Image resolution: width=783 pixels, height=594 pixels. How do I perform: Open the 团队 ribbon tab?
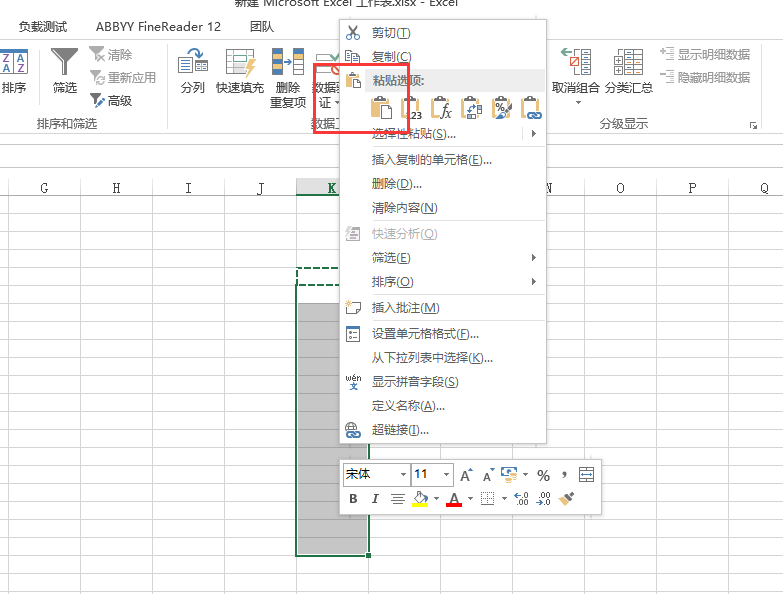tap(262, 26)
